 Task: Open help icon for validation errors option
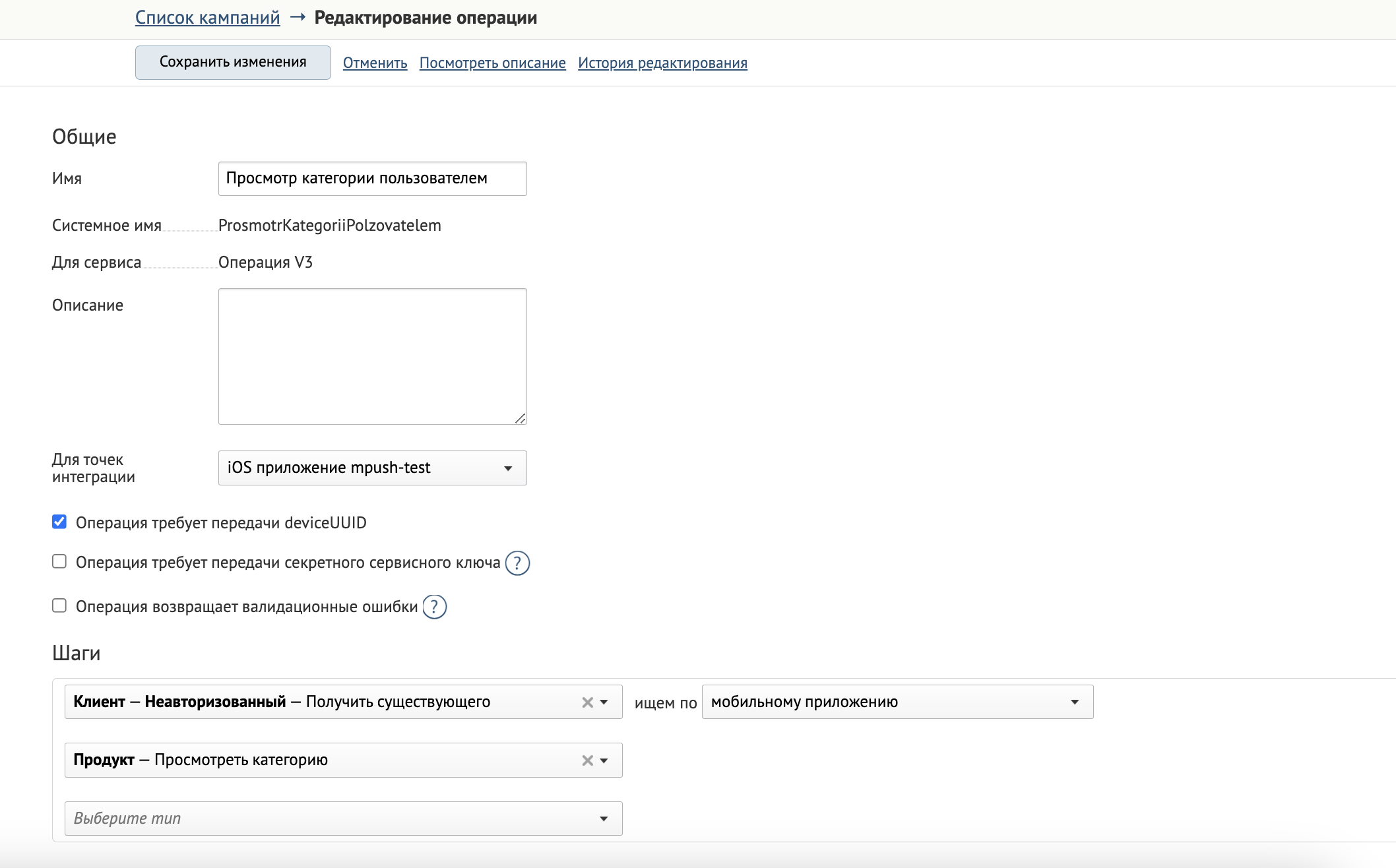click(435, 607)
